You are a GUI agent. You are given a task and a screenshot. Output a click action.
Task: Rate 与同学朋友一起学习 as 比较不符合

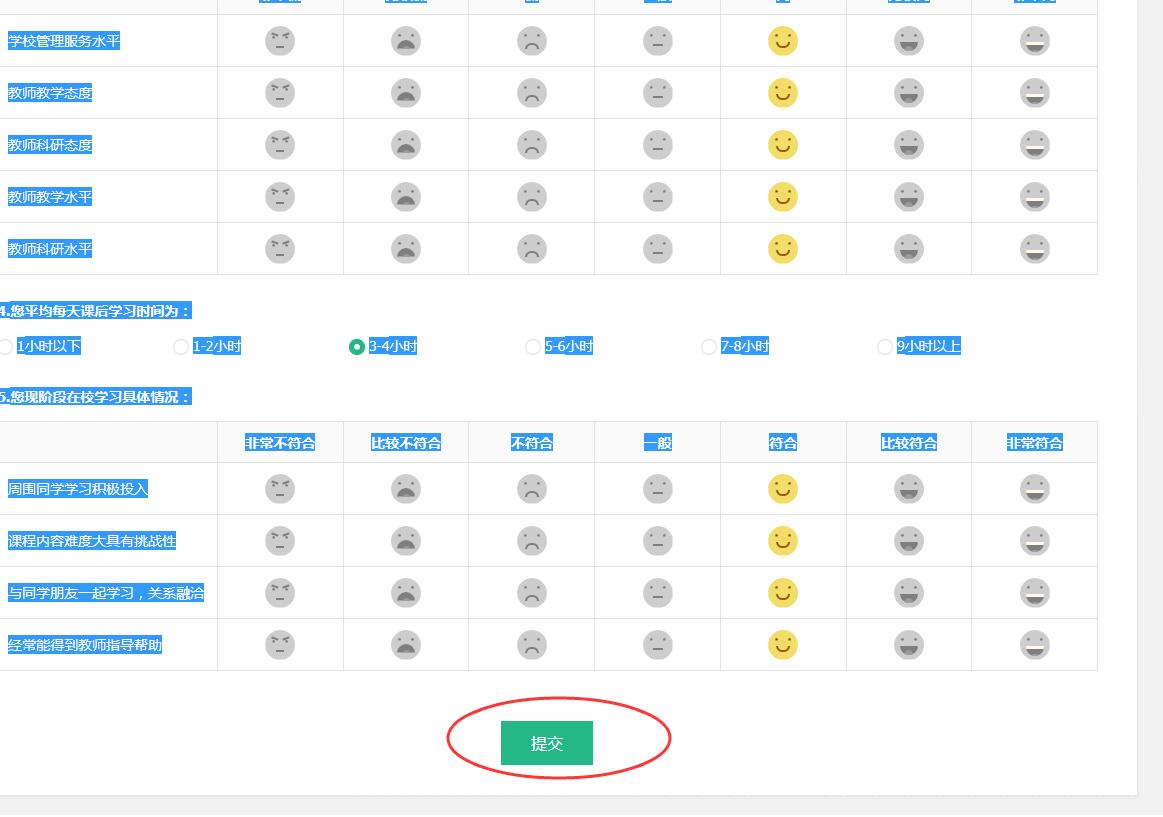pos(406,593)
